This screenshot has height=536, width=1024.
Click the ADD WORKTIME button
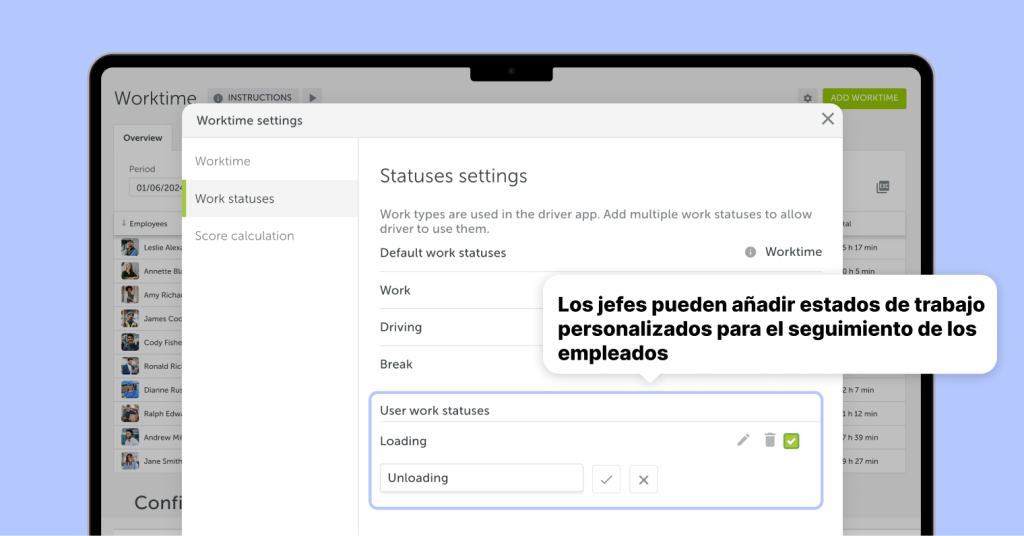[x=864, y=98]
